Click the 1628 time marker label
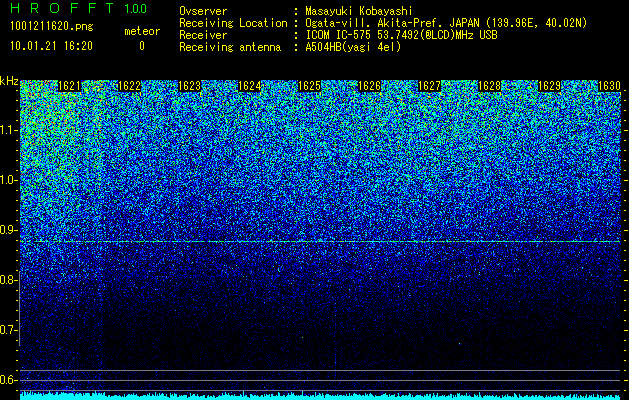 (489, 86)
